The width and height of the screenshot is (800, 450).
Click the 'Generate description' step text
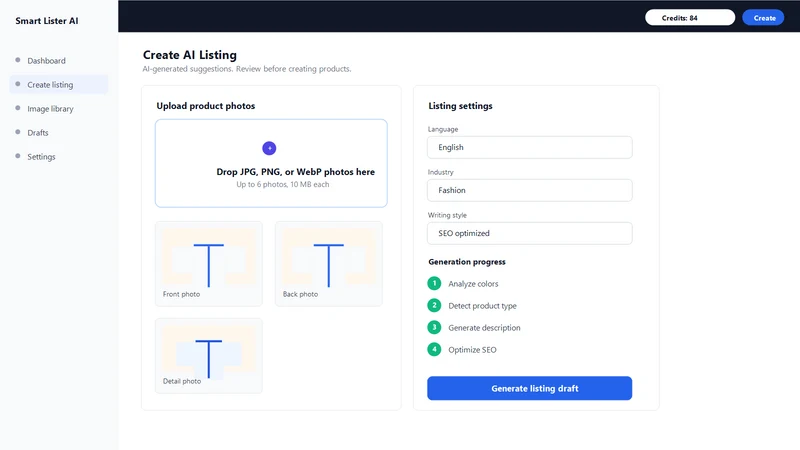click(485, 328)
